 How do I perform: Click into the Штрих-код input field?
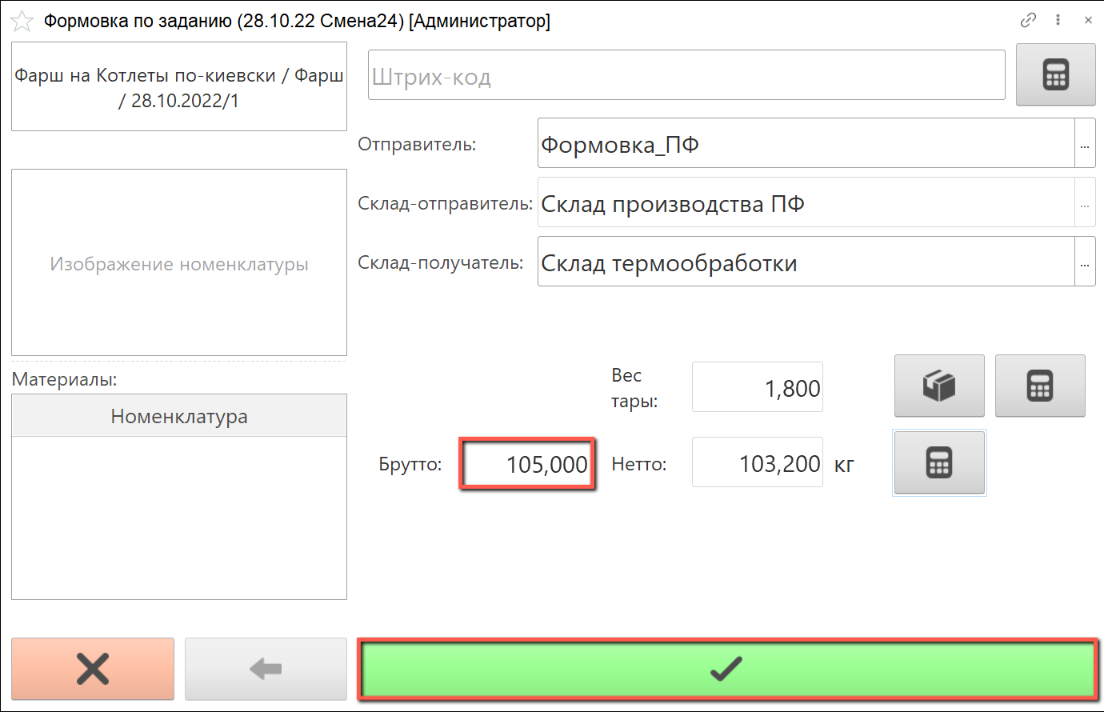pyautogui.click(x=686, y=76)
